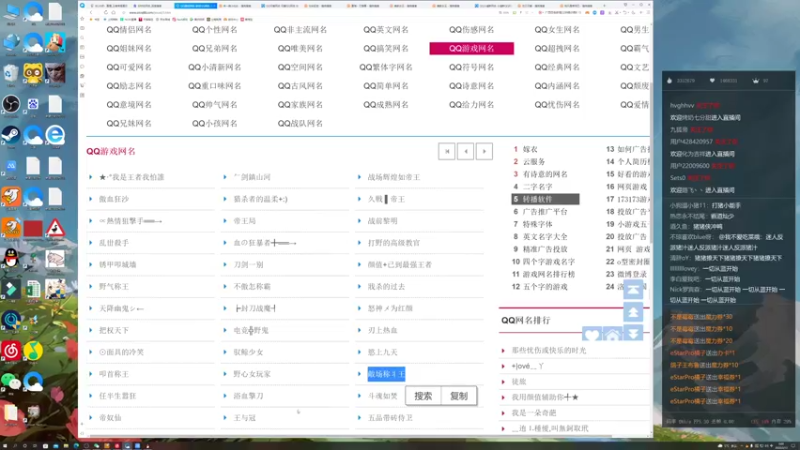800x450 pixels.
Task: Open the Filmora editor desktop icon
Action: click(11, 289)
